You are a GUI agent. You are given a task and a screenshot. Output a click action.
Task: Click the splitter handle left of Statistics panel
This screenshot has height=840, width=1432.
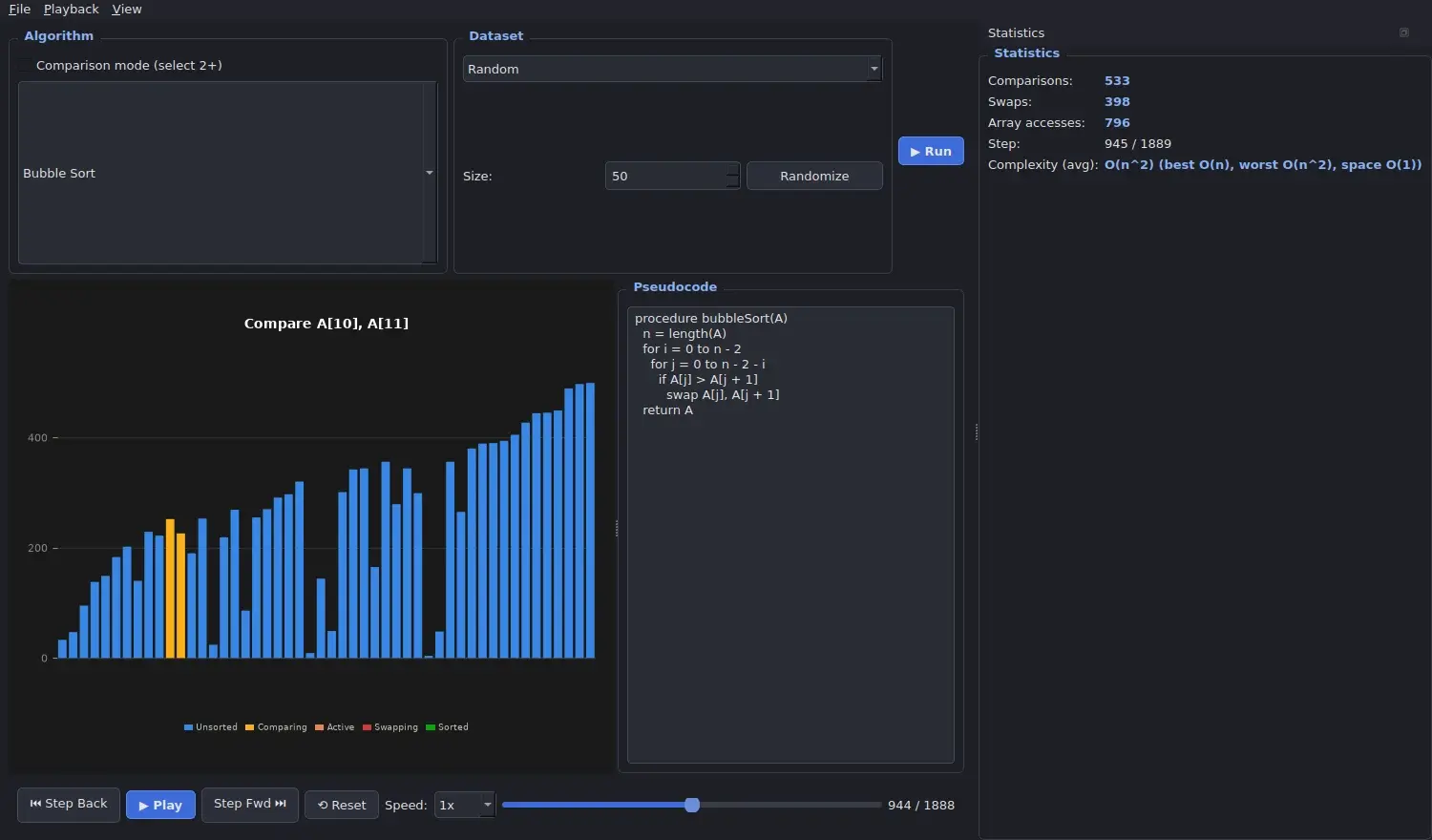(x=977, y=432)
